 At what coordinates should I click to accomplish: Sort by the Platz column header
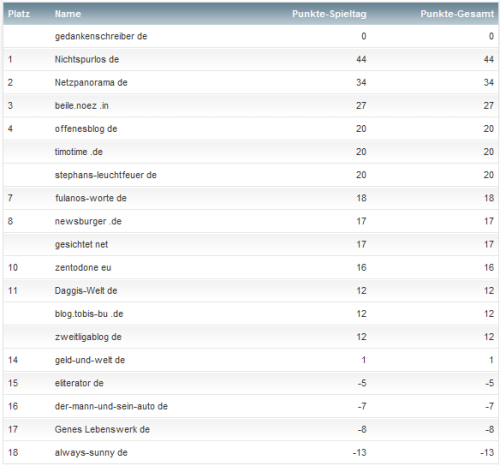tap(19, 14)
